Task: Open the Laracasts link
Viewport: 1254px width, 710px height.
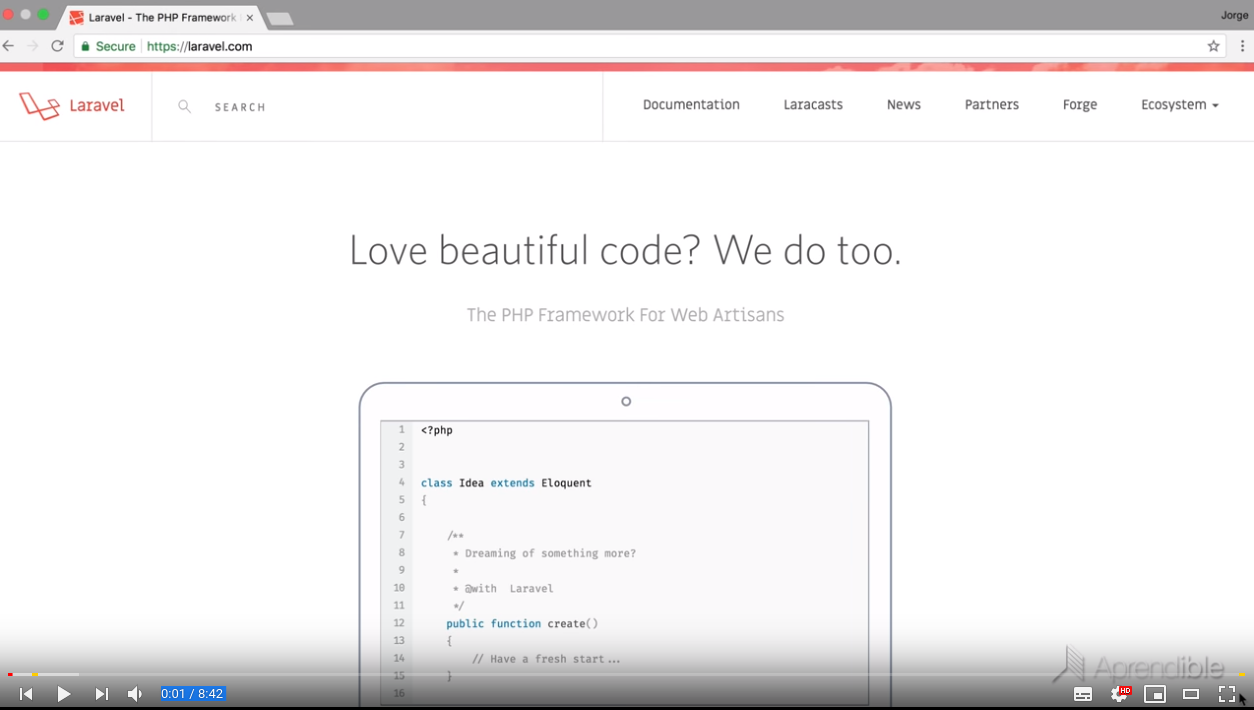Action: coord(813,105)
